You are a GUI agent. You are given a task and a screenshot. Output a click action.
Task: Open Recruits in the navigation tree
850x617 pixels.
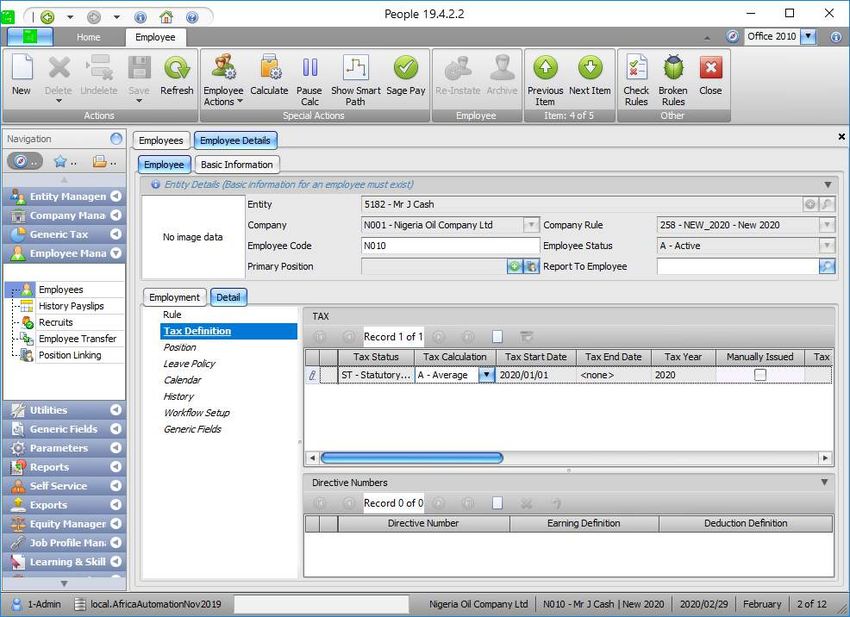(55, 322)
